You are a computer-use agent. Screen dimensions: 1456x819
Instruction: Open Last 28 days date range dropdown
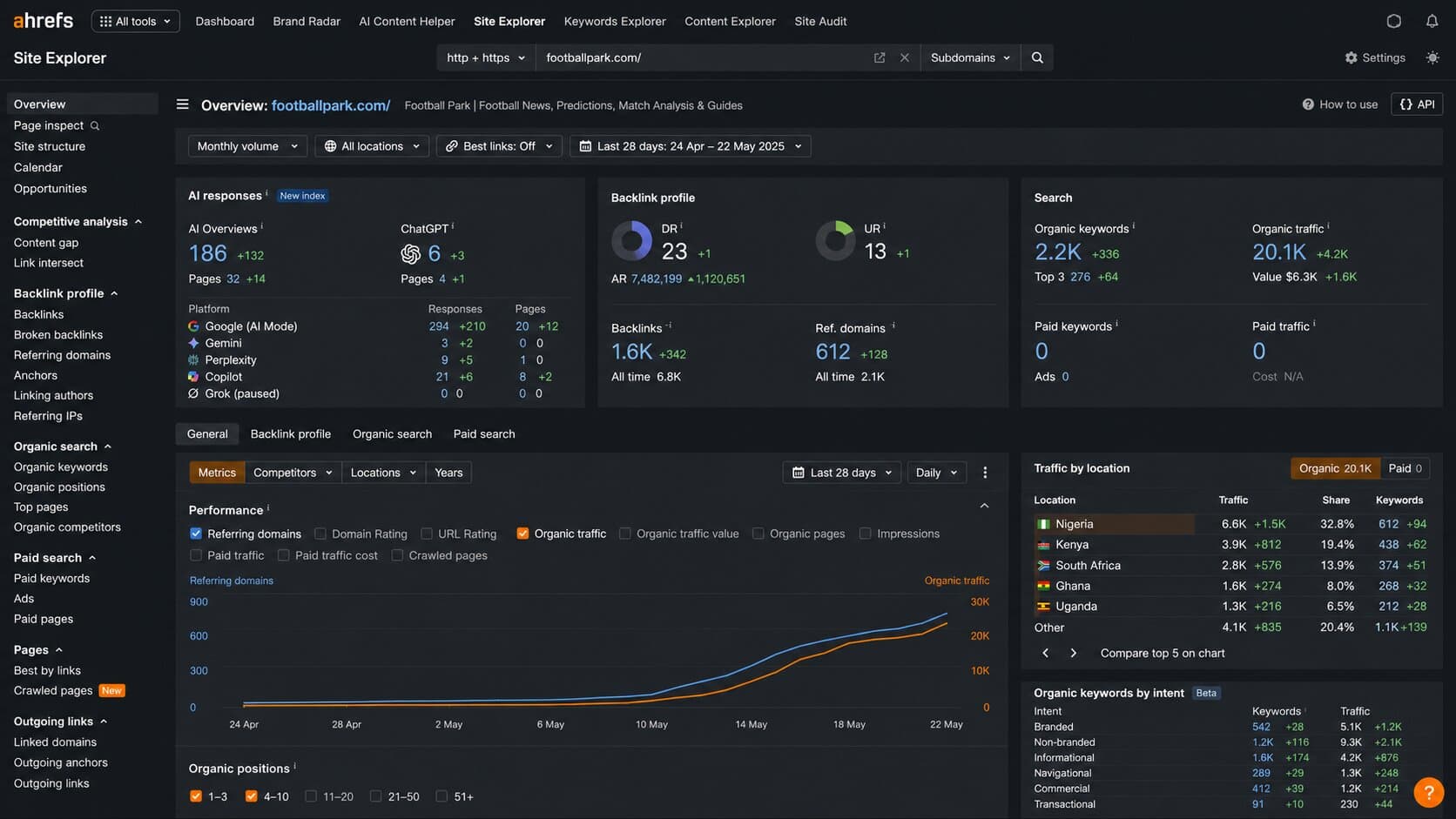pos(691,146)
